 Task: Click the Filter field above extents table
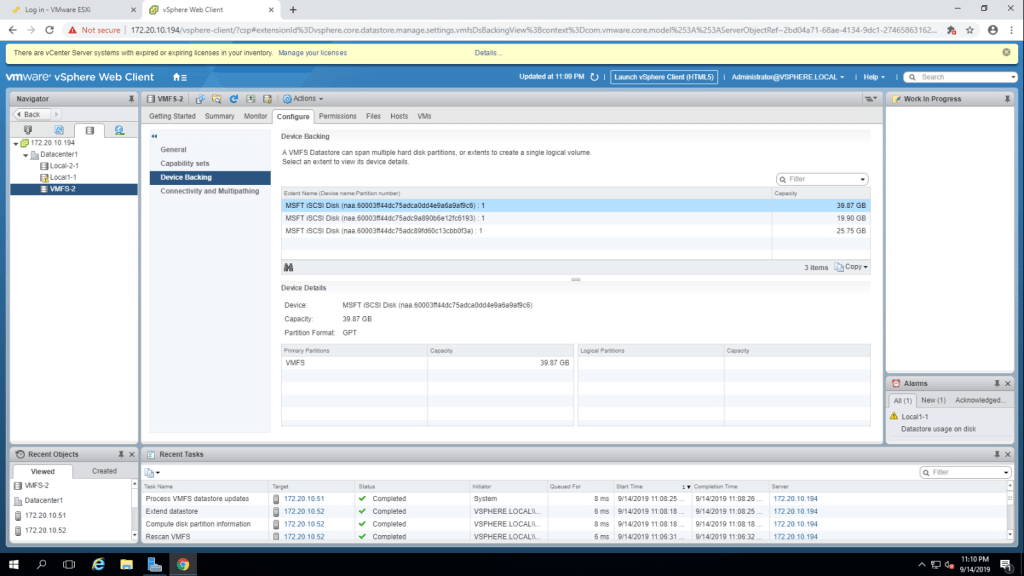tap(825, 179)
